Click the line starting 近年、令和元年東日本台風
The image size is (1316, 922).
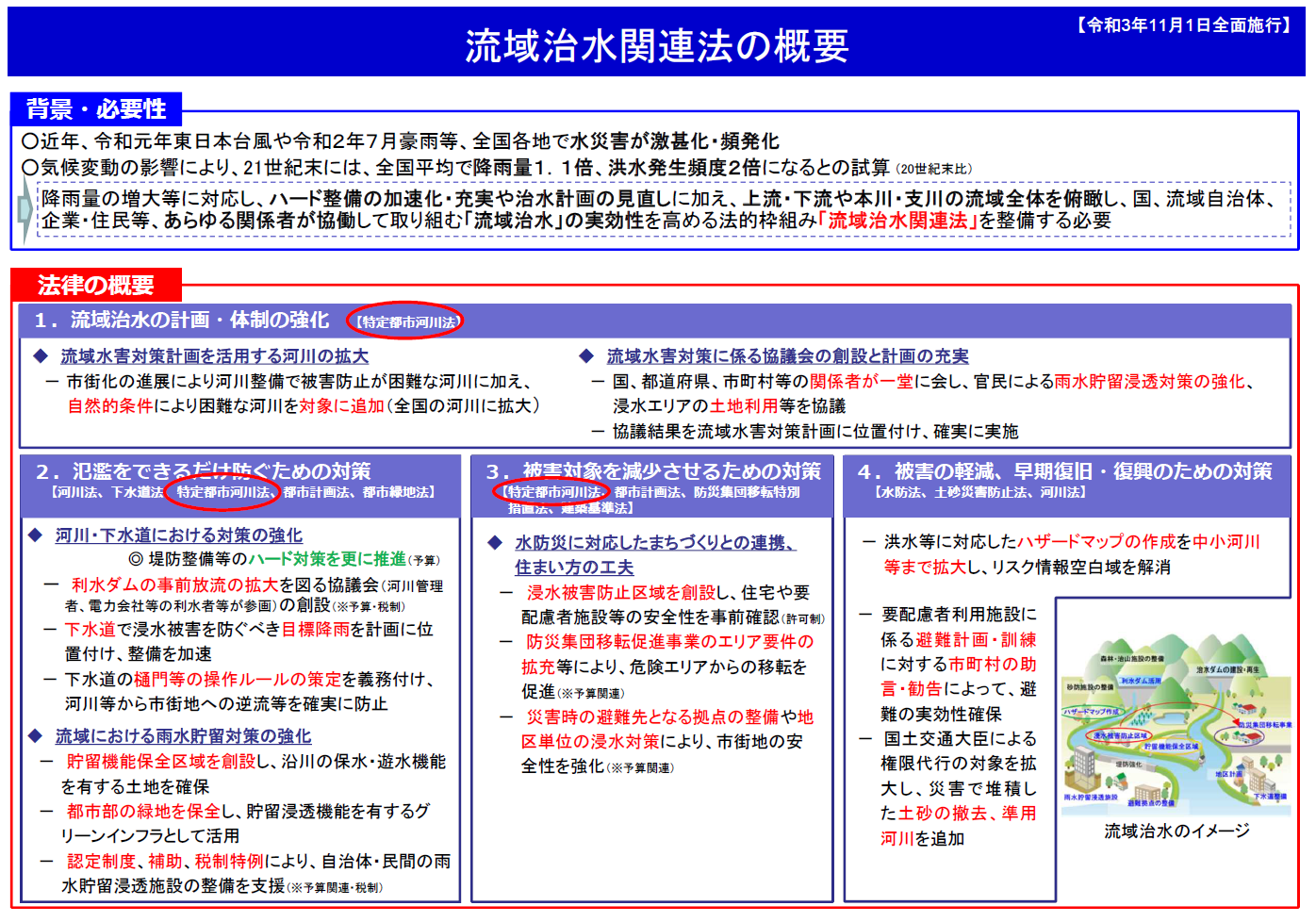[x=401, y=141]
